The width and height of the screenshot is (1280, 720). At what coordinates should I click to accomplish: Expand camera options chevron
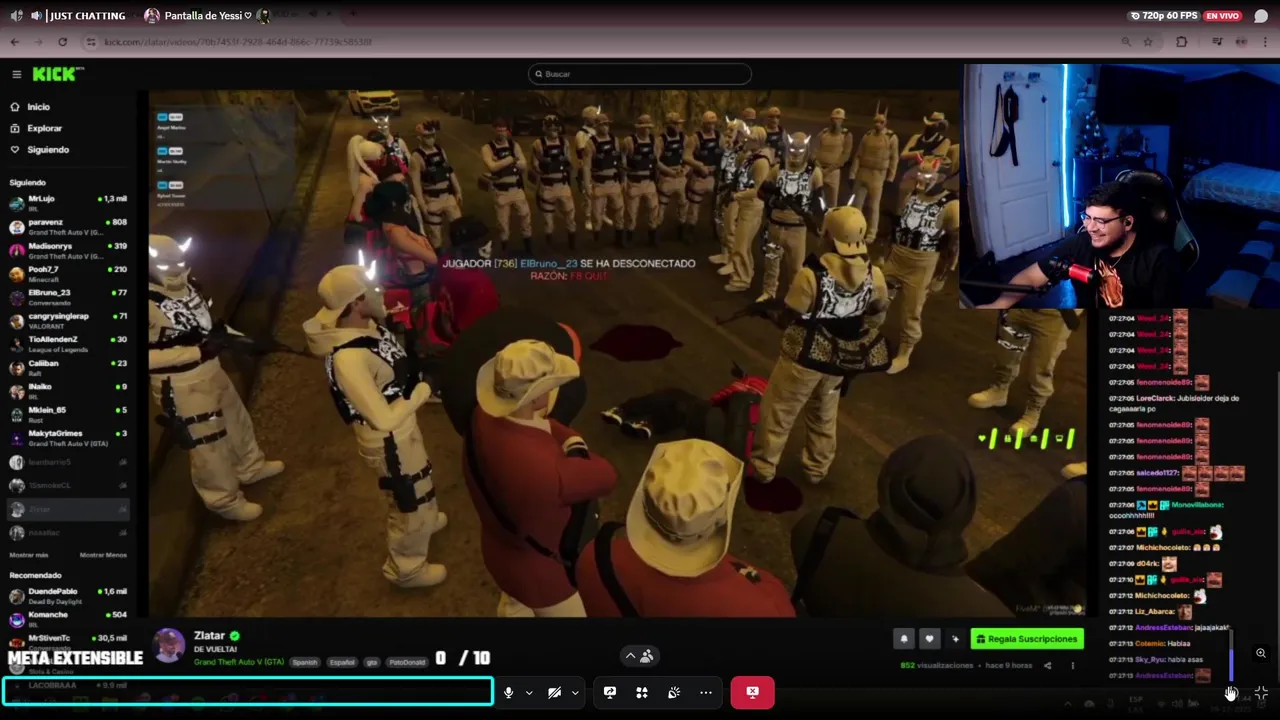(575, 693)
